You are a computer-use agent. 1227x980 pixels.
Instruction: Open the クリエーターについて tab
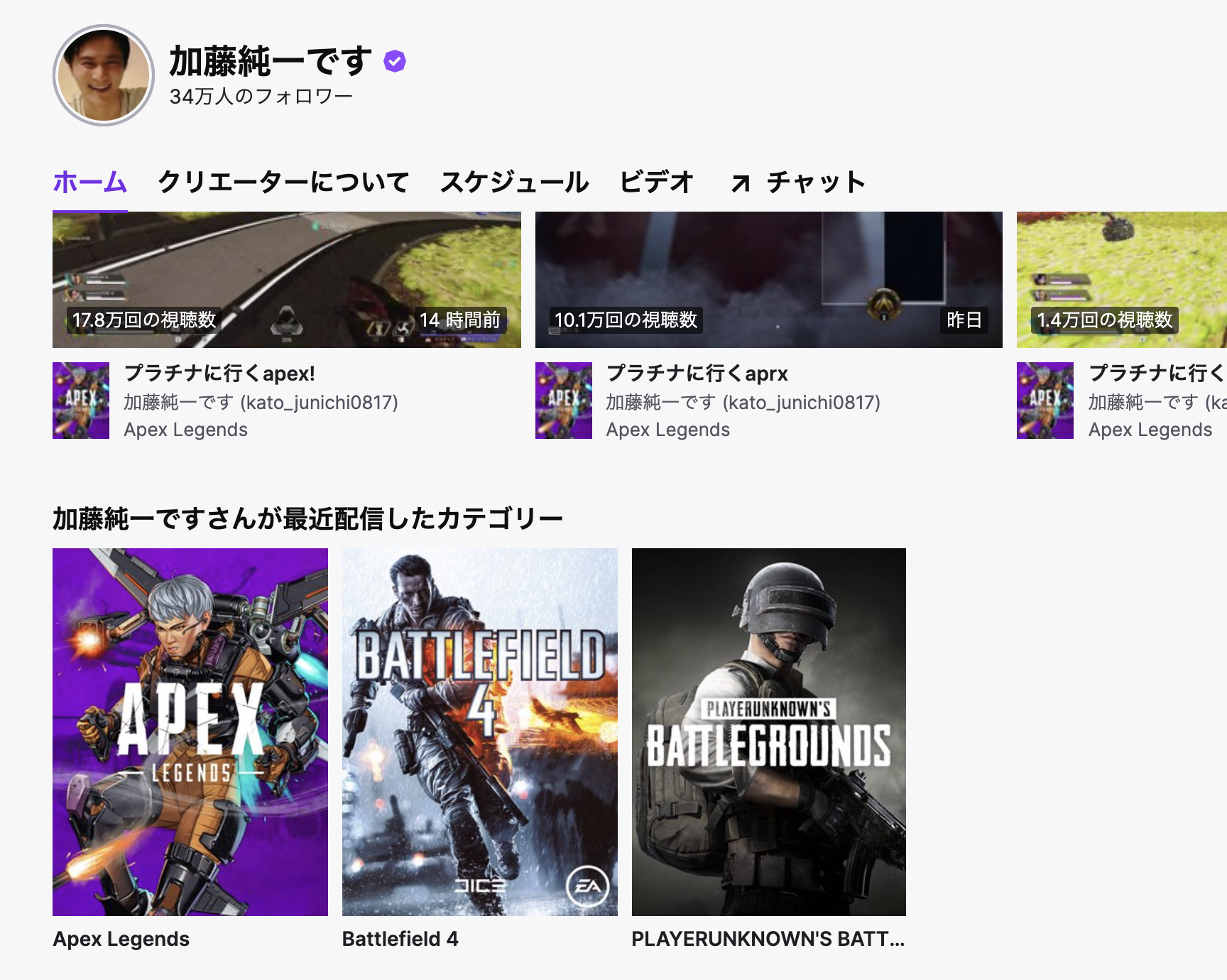[283, 183]
